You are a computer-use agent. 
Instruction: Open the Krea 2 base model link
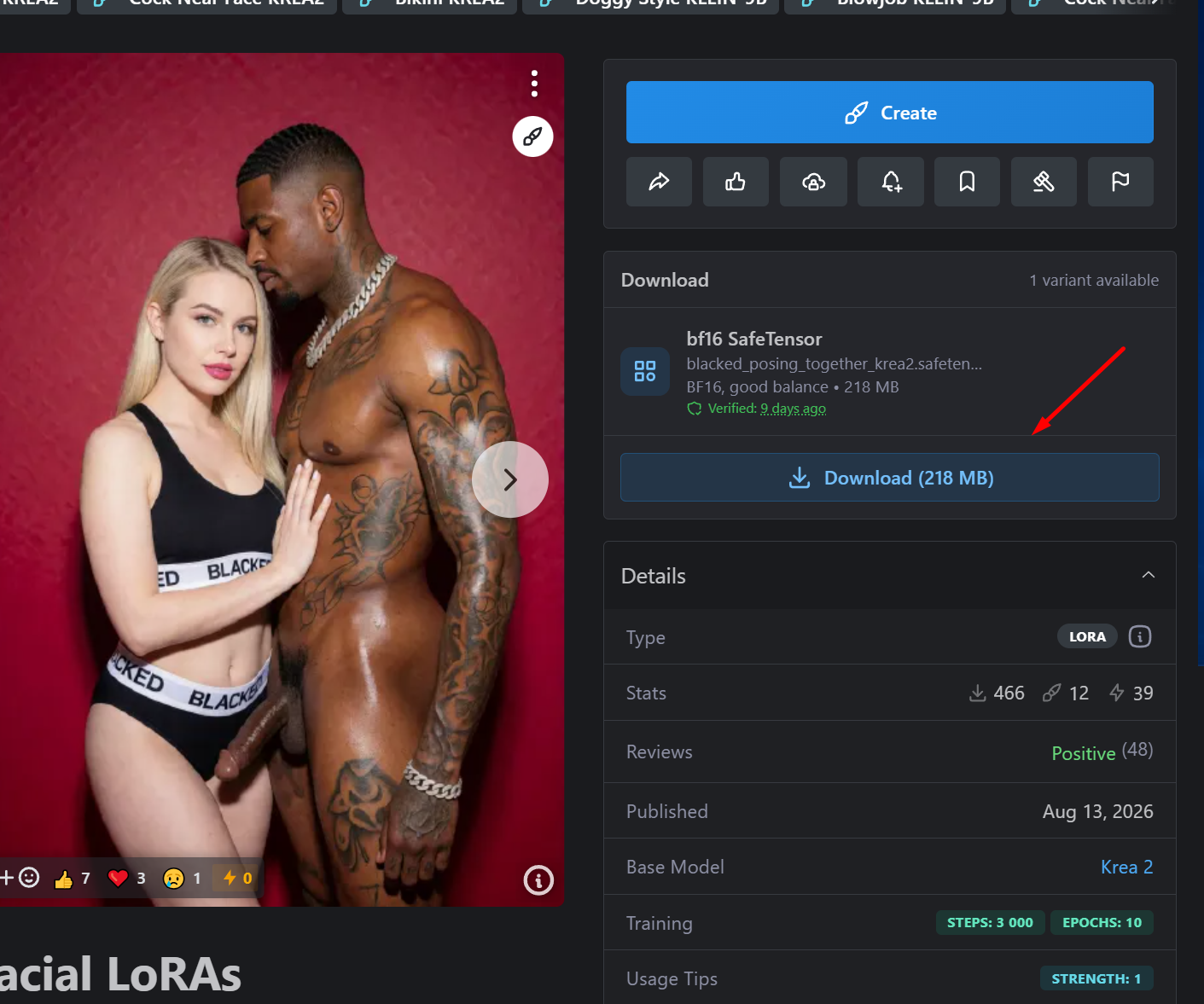click(x=1127, y=867)
